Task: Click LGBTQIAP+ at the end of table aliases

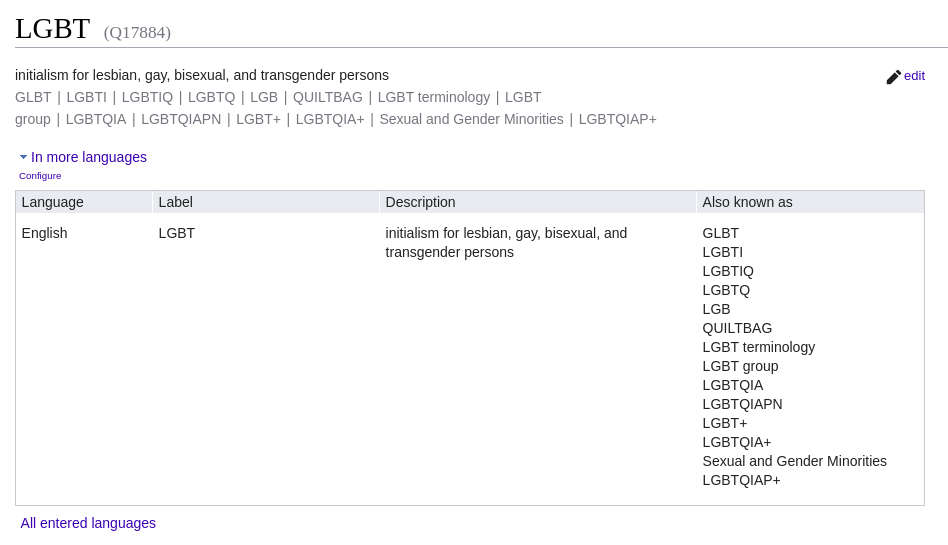Action: (x=741, y=480)
